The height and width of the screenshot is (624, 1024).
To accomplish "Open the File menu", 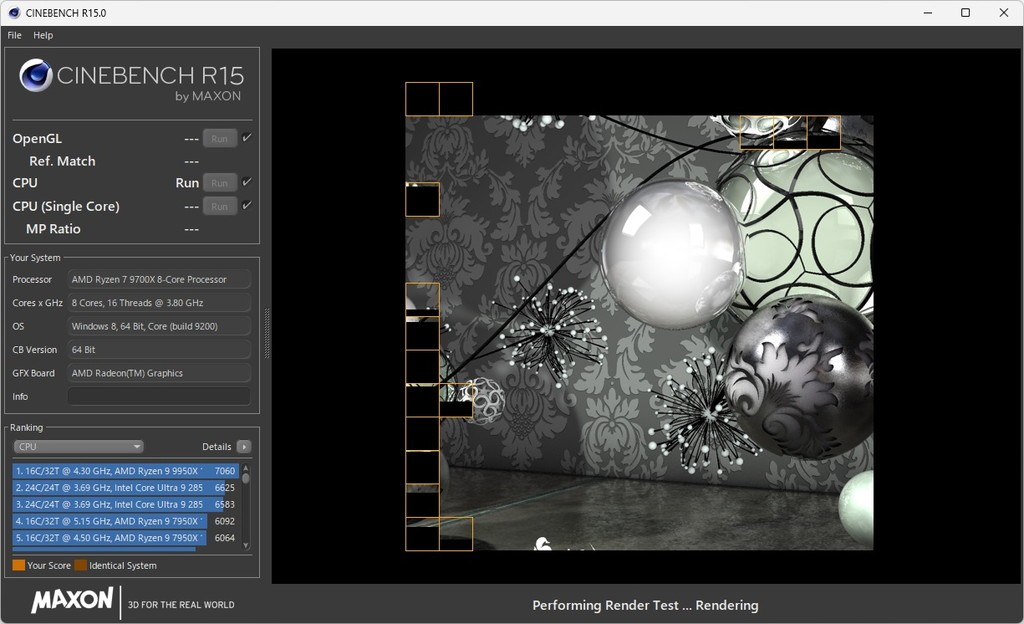I will pyautogui.click(x=14, y=35).
